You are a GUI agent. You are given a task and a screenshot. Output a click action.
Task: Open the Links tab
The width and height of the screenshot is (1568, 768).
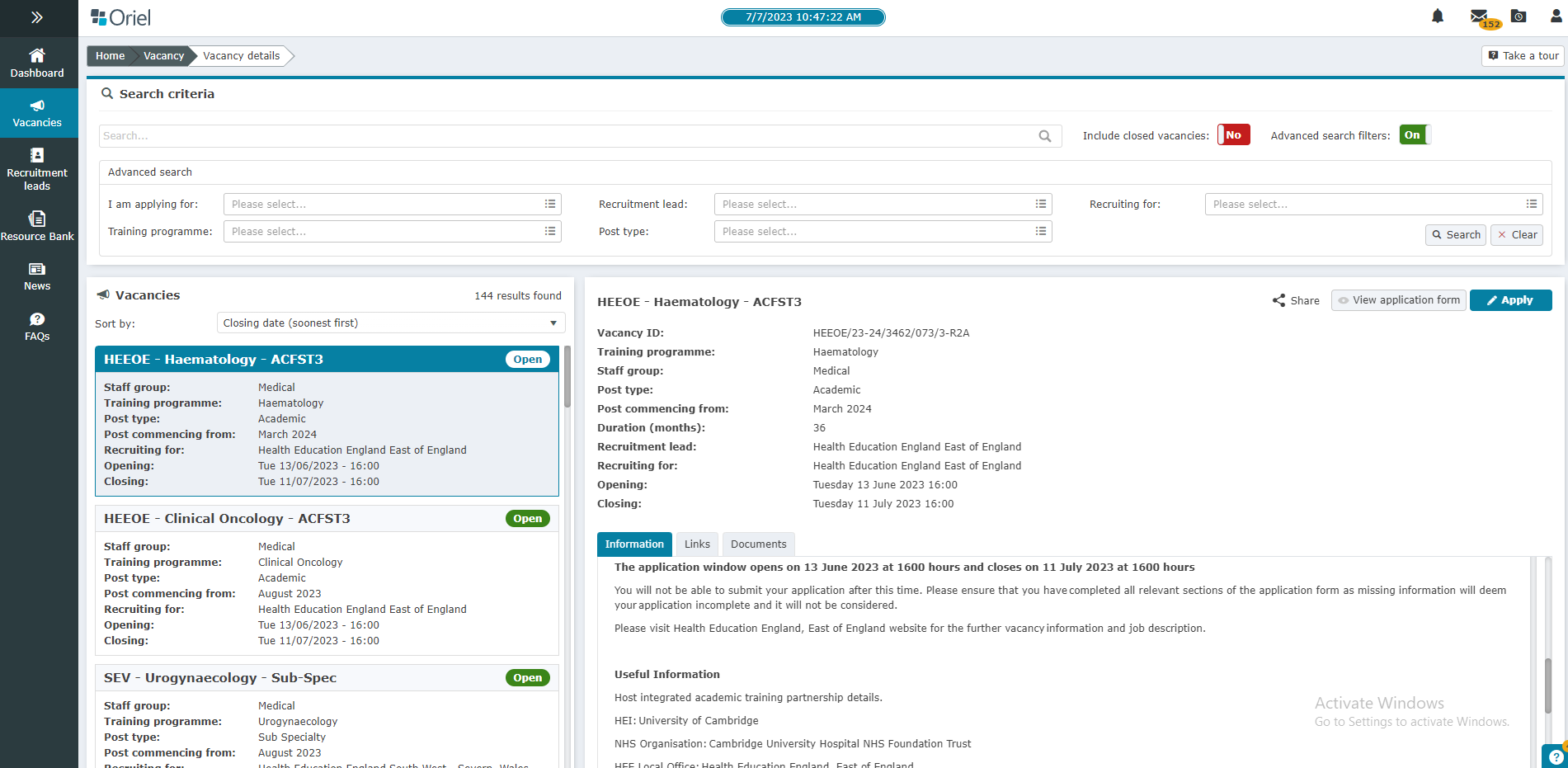(697, 544)
